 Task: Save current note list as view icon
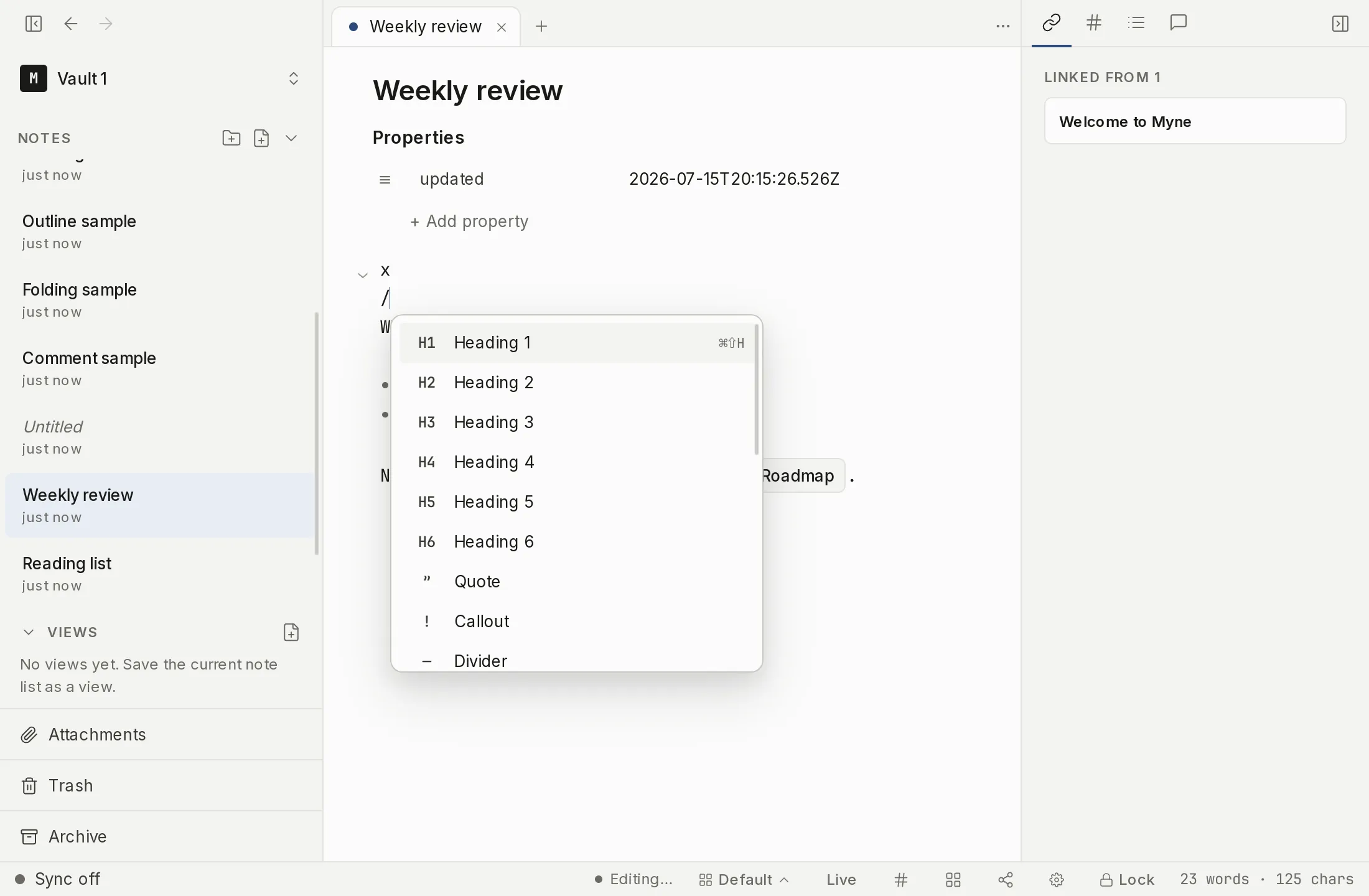point(291,632)
